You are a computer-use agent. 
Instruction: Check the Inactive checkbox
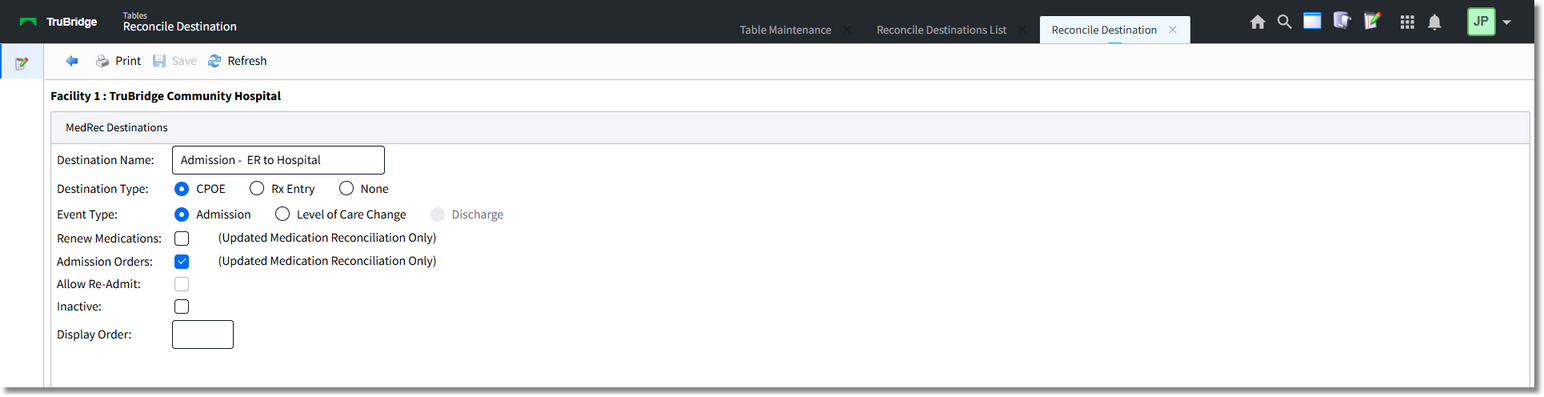point(181,307)
